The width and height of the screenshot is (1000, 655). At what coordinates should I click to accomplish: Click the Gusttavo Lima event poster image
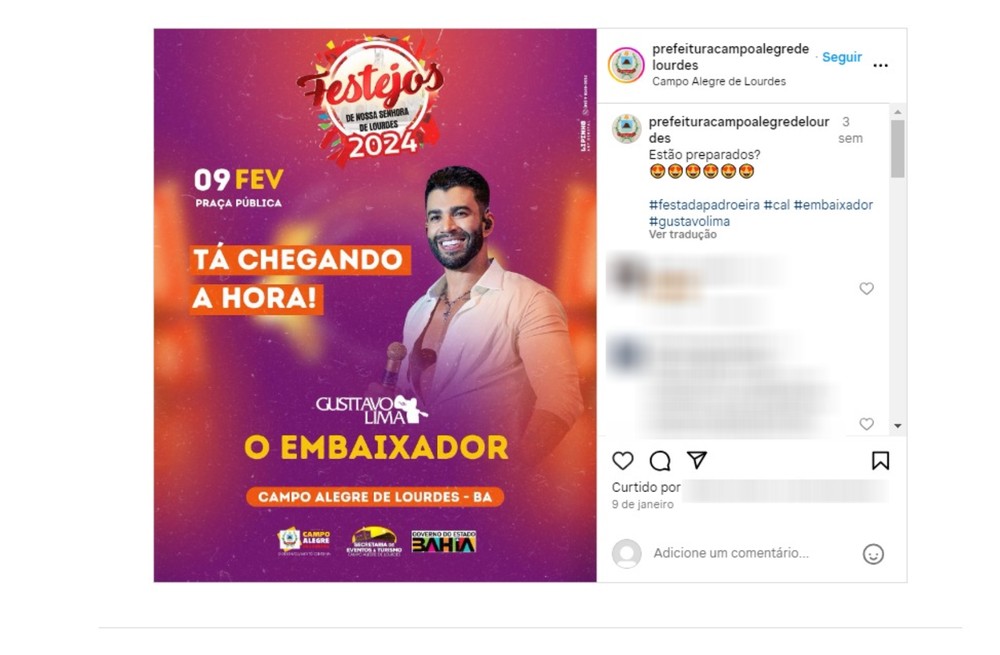point(375,305)
